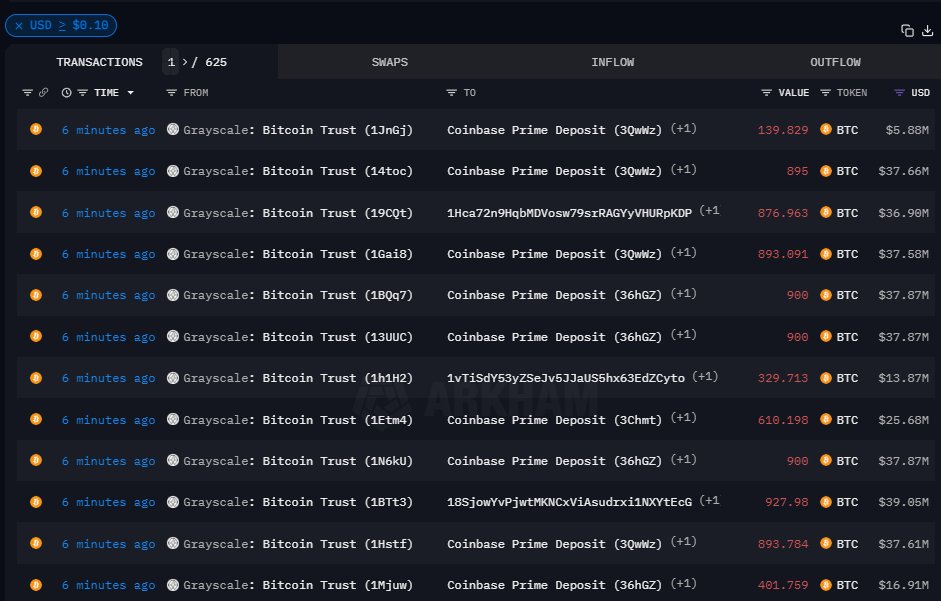
Task: Expand +1 recipients in 876.963 BTC row
Action: coord(709,211)
